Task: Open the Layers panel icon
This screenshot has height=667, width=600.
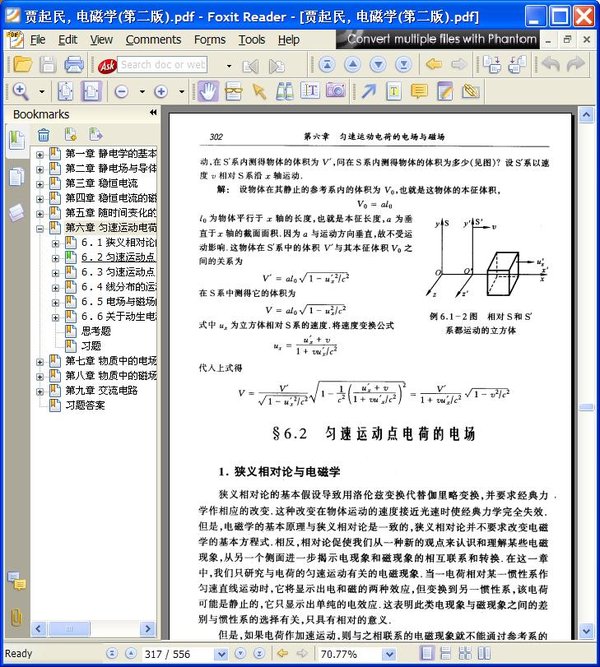Action: coord(16,213)
